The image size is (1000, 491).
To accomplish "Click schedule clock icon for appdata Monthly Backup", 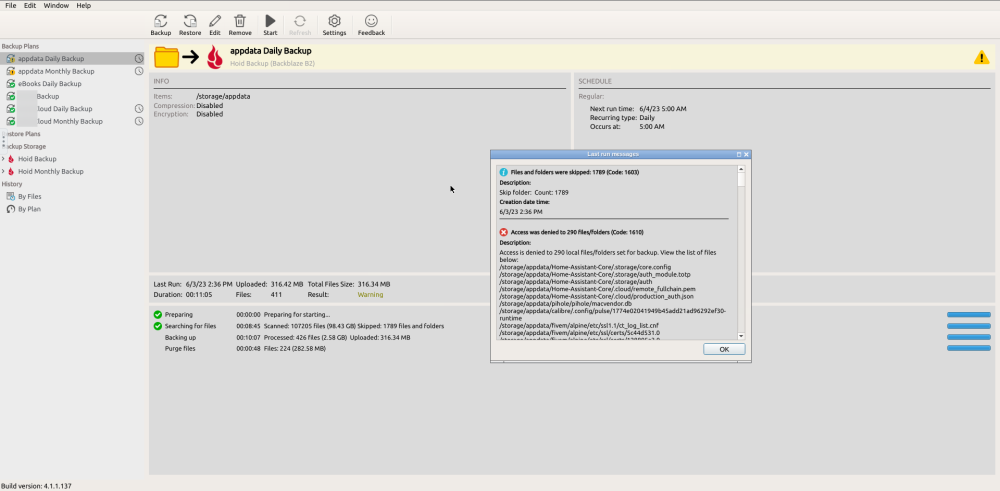I will click(x=138, y=71).
